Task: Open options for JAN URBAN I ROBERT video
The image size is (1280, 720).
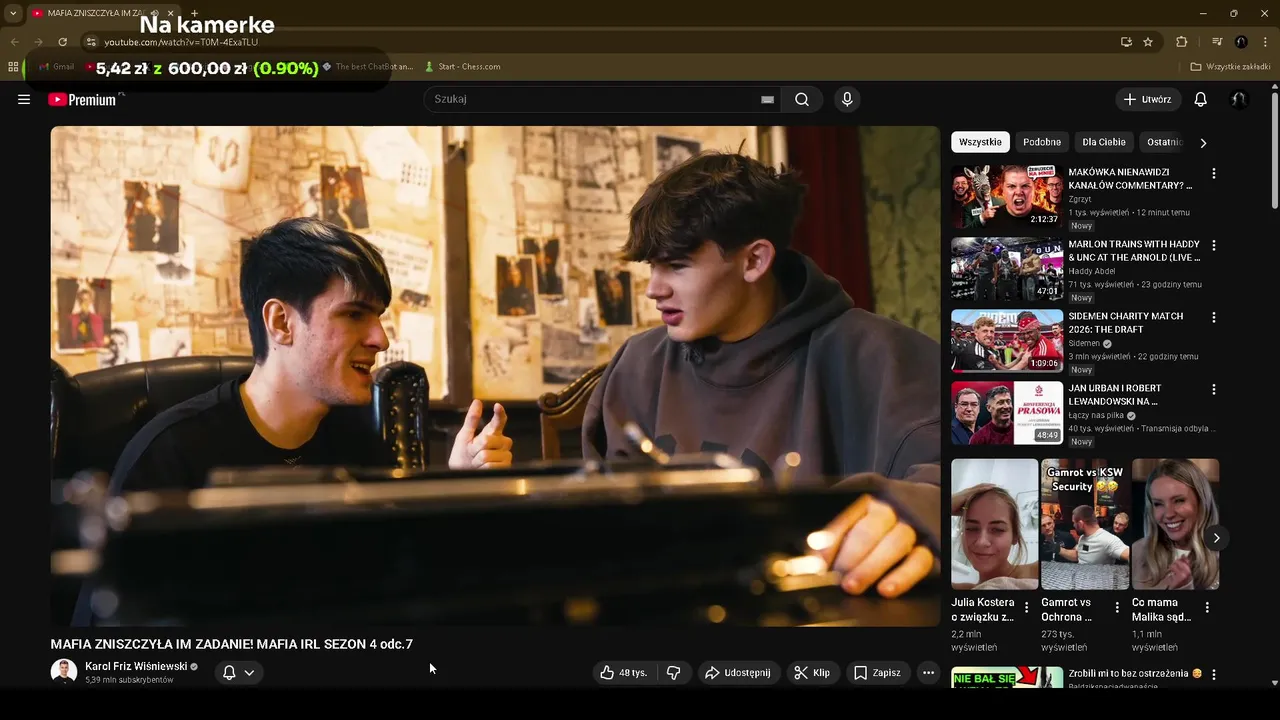Action: (1214, 389)
